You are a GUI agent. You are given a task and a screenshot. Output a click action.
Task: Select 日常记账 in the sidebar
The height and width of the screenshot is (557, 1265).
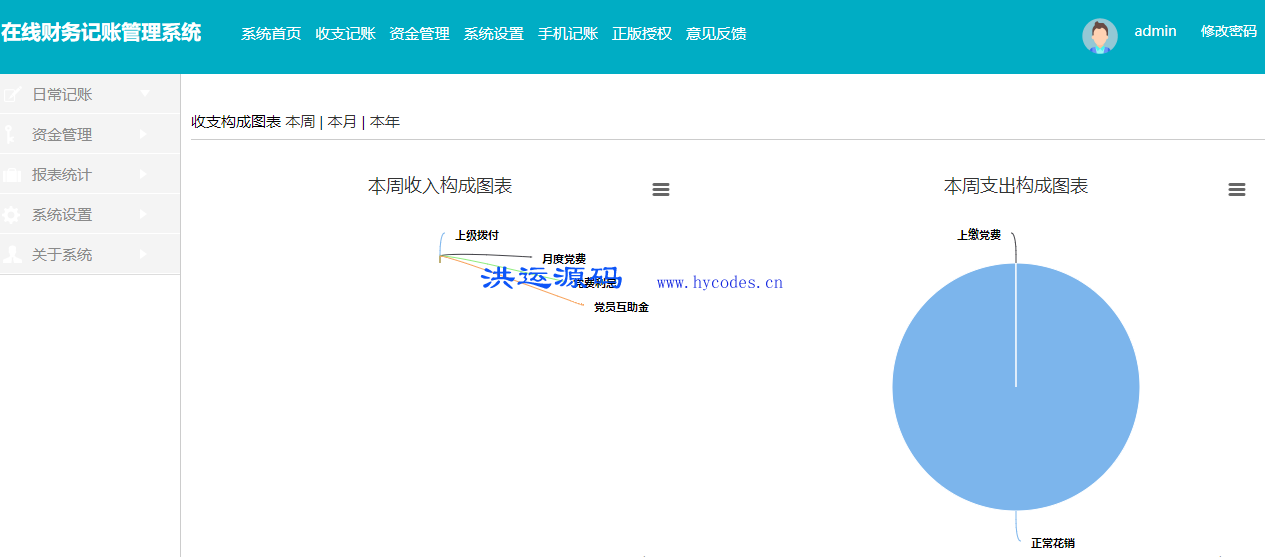tap(62, 95)
